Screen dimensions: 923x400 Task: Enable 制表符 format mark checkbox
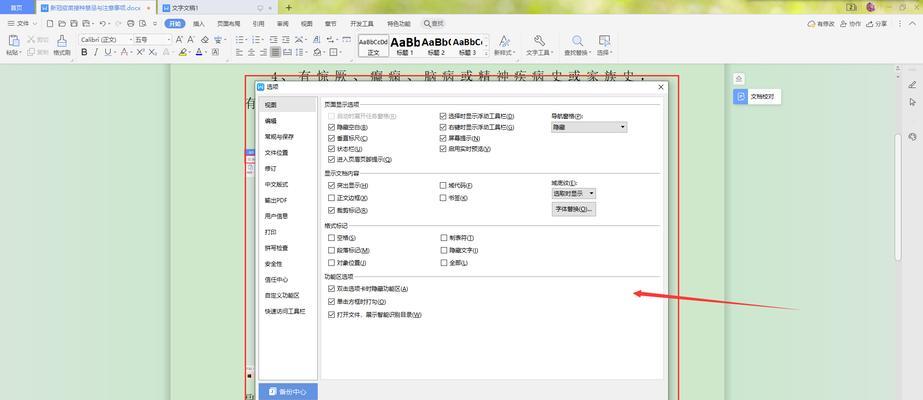click(444, 238)
